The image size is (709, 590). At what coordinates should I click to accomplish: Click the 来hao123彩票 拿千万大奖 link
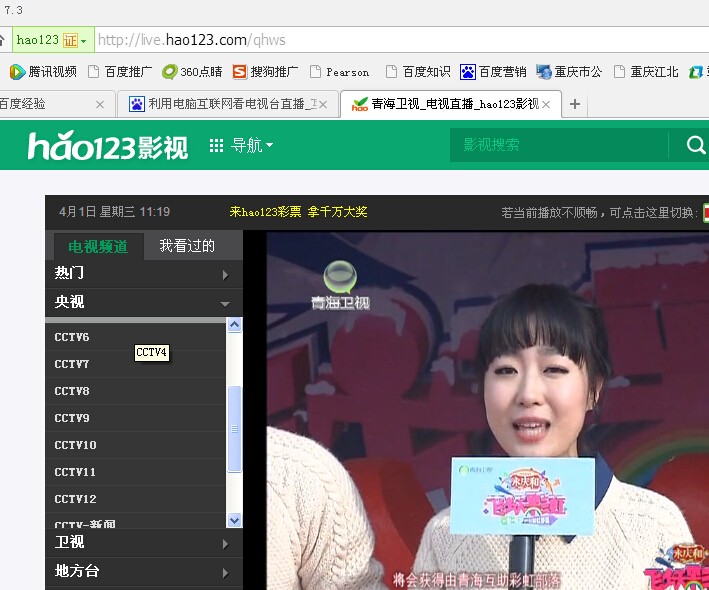coord(298,212)
